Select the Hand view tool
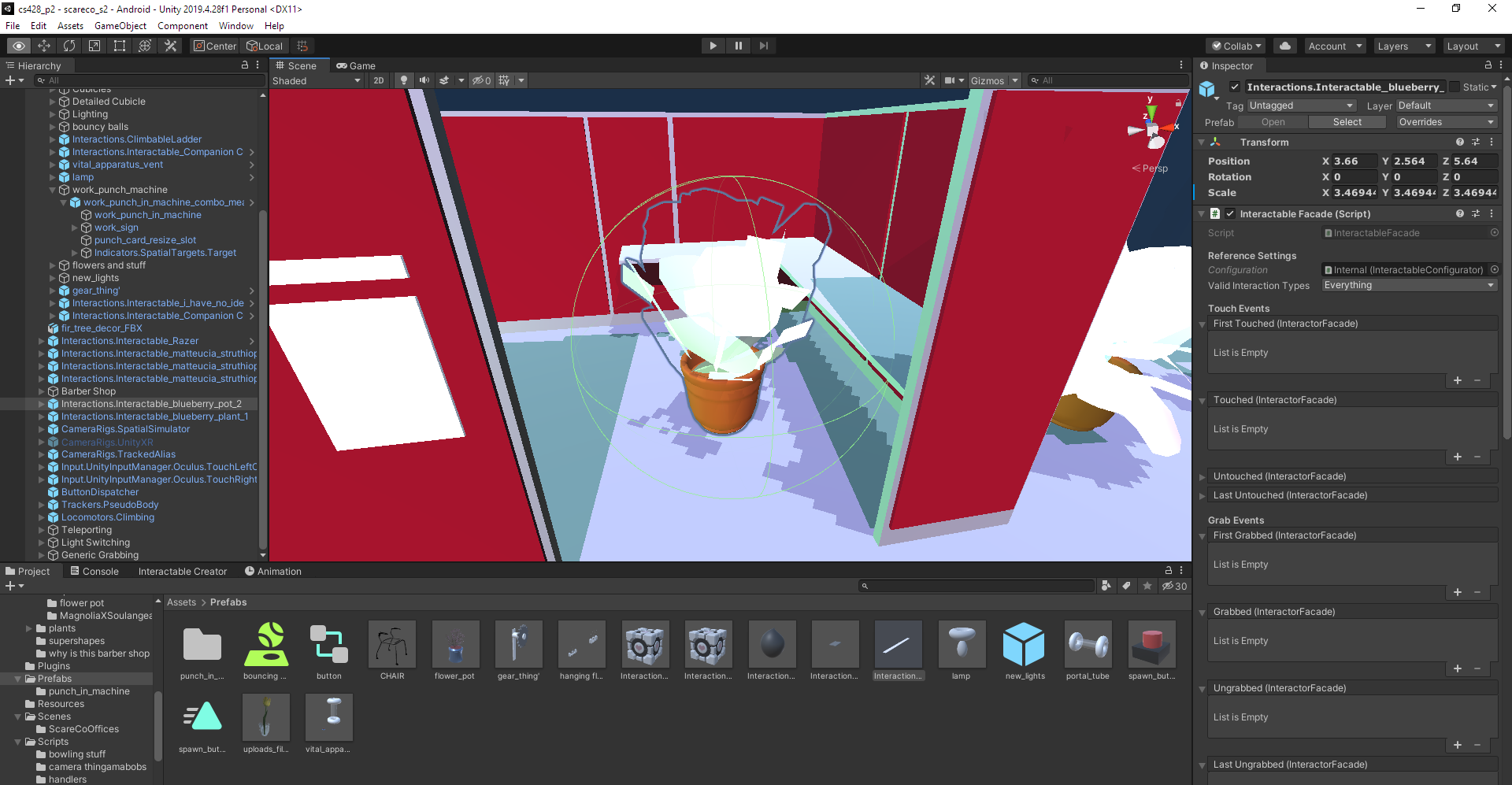 tap(19, 46)
